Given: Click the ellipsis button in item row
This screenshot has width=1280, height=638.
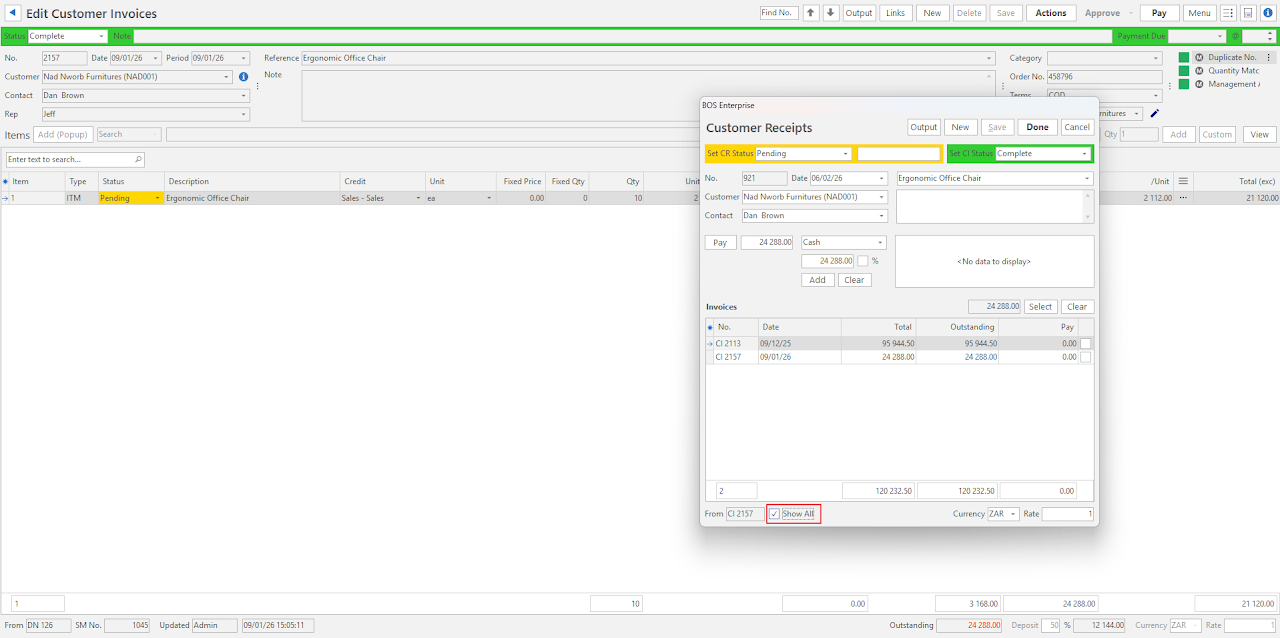Looking at the screenshot, I should pyautogui.click(x=1183, y=198).
